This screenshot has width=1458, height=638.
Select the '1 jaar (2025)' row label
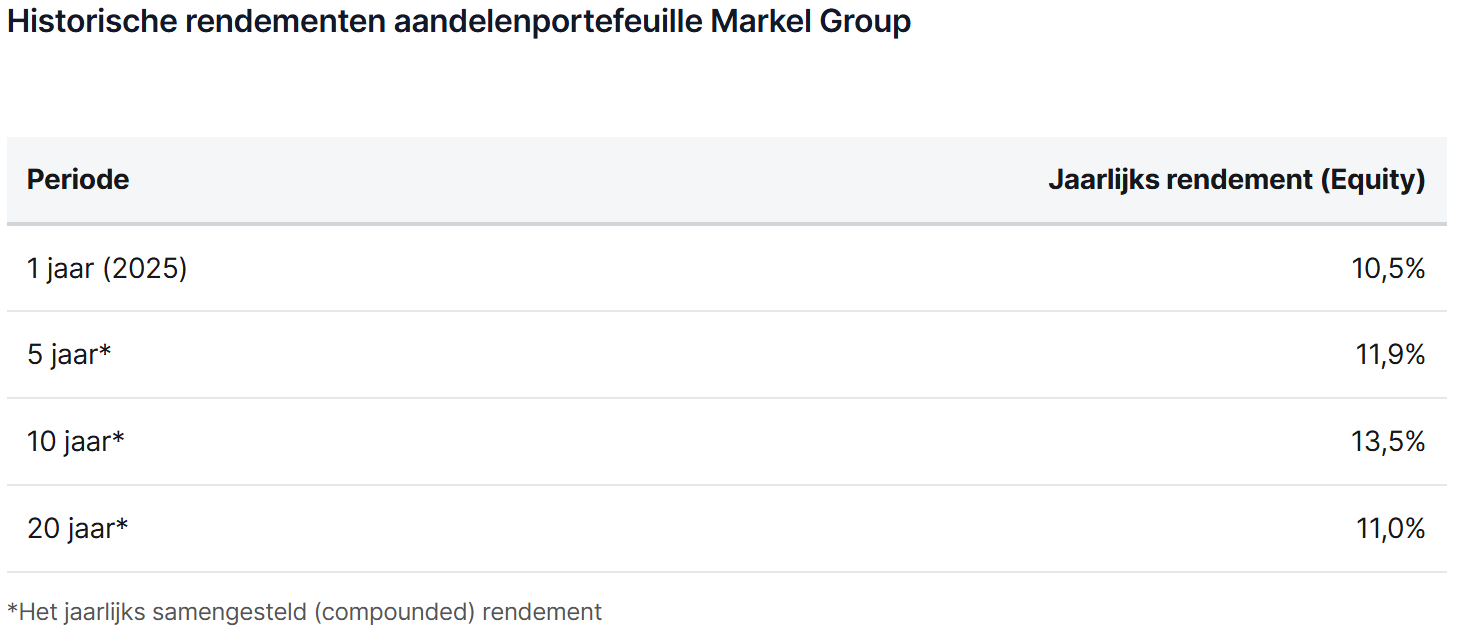107,269
